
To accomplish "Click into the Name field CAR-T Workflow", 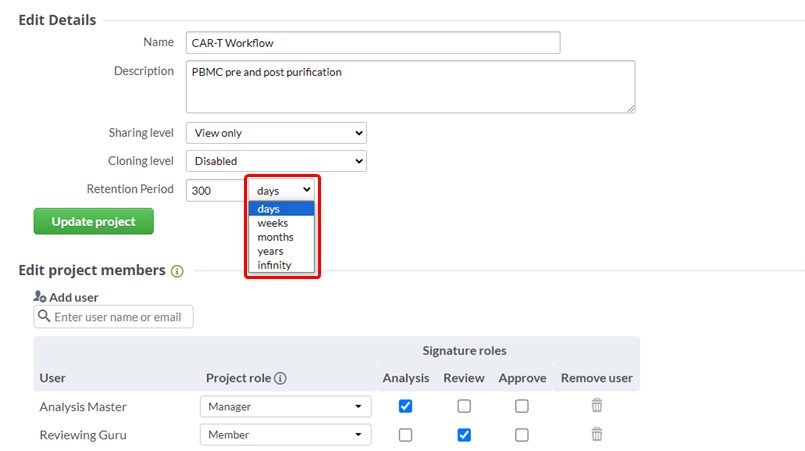I will tap(373, 43).
